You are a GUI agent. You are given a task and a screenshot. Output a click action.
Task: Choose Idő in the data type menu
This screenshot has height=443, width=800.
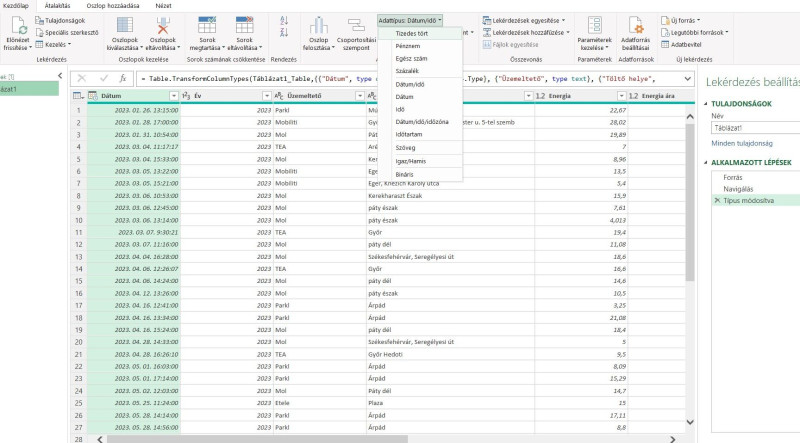click(420, 109)
